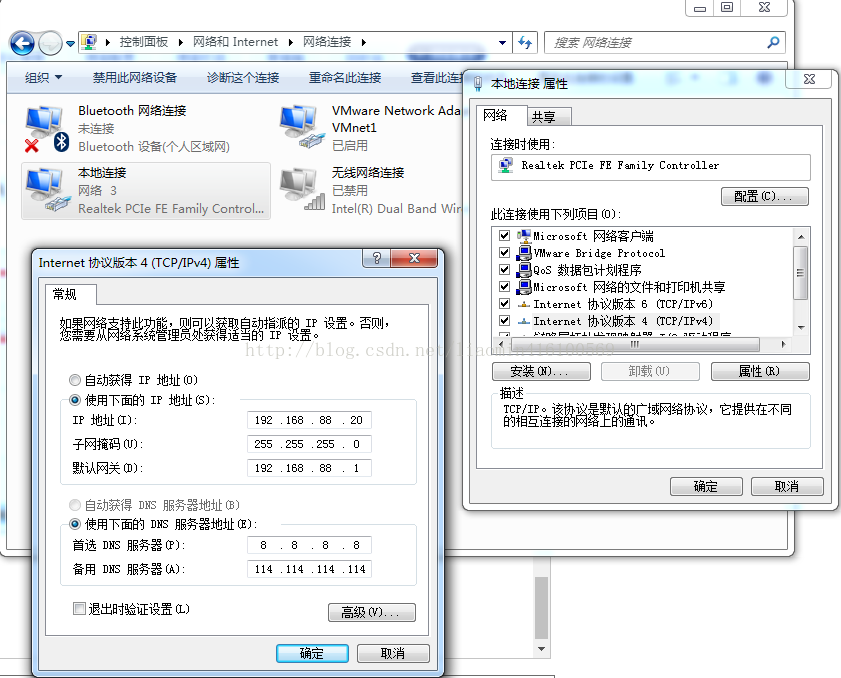Uncheck VMware Bridge Protocol checkbox
This screenshot has height=678, width=841.
[504, 253]
